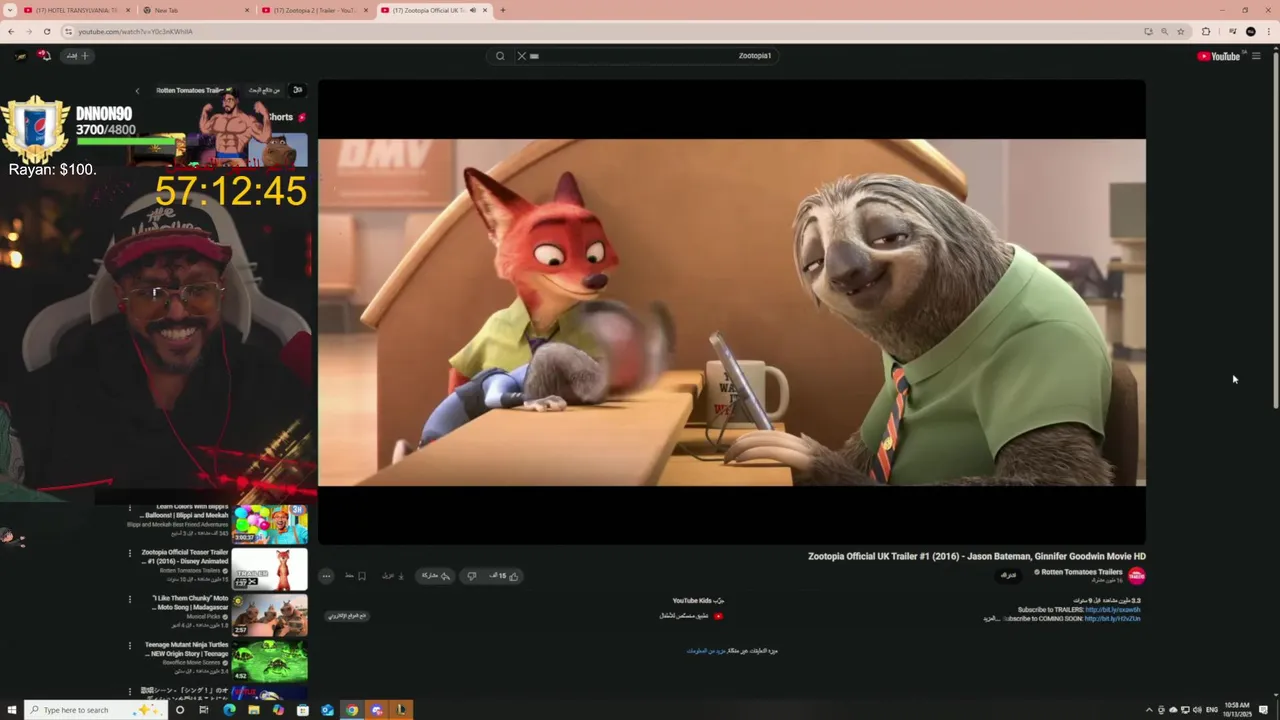
Task: Click the YouTube Kids promo icon
Action: click(718, 616)
